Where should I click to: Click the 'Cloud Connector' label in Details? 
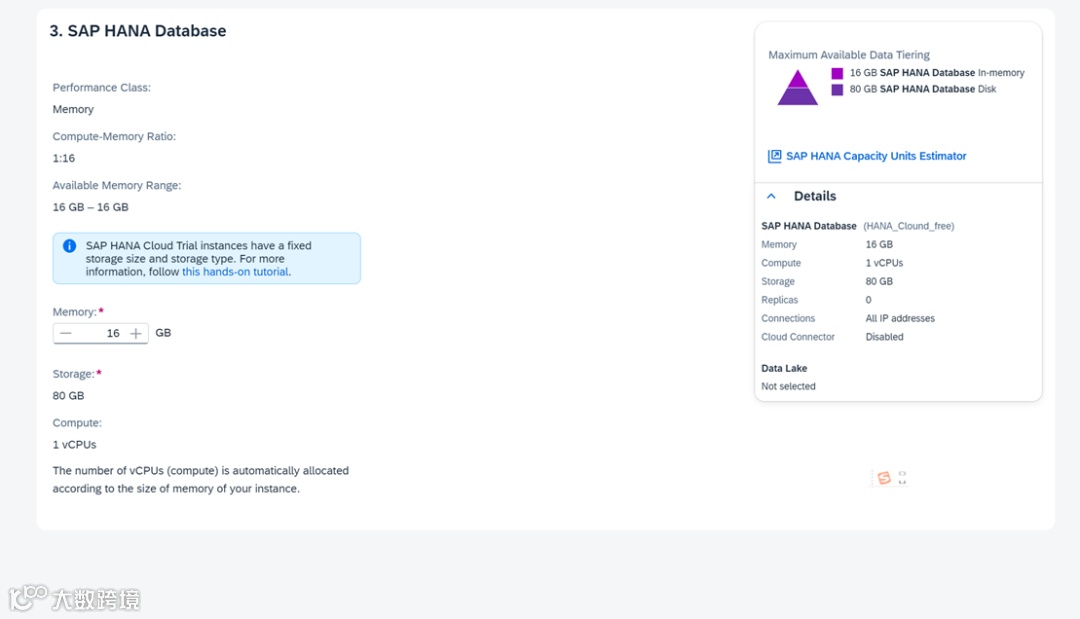click(x=798, y=337)
